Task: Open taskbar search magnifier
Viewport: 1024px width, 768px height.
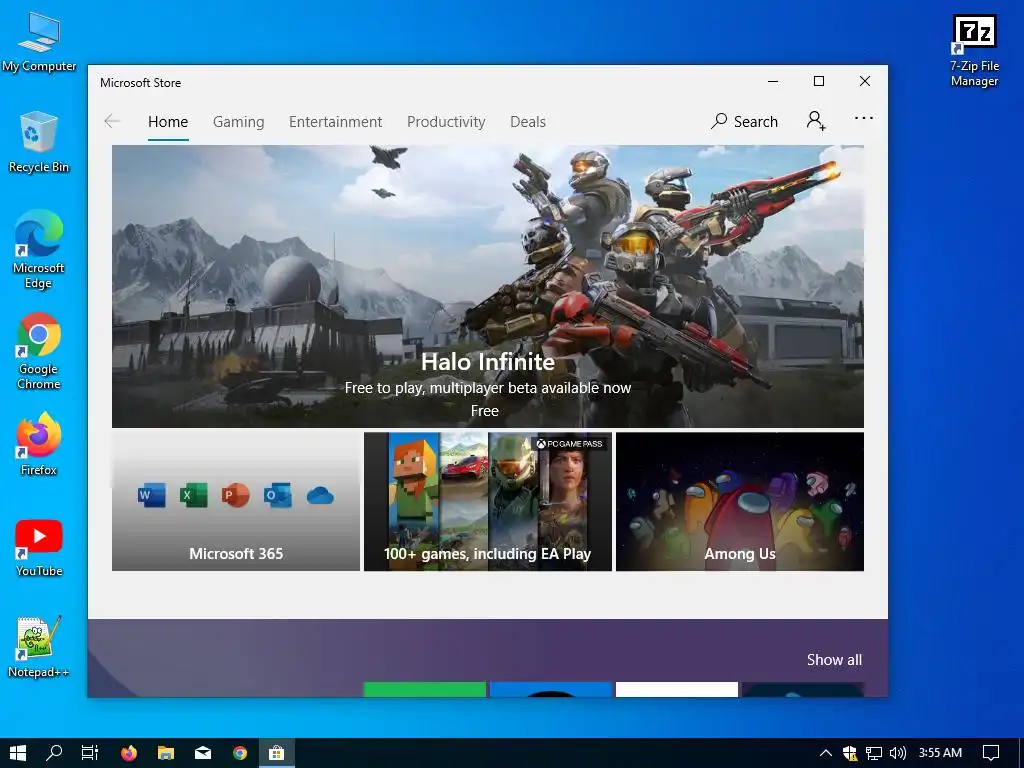Action: tap(54, 753)
